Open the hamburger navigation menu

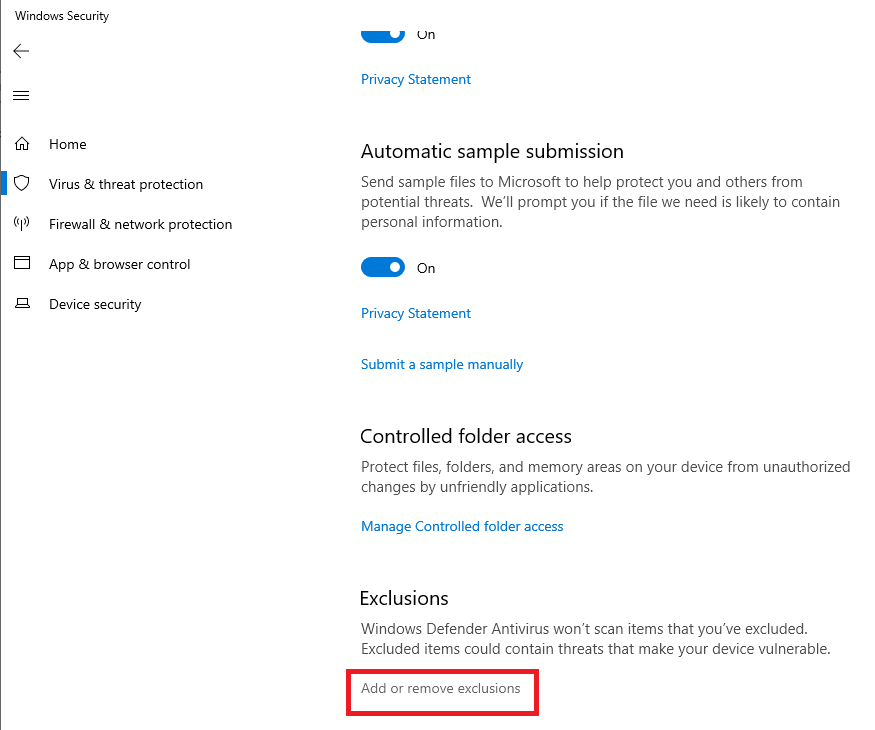[x=21, y=96]
